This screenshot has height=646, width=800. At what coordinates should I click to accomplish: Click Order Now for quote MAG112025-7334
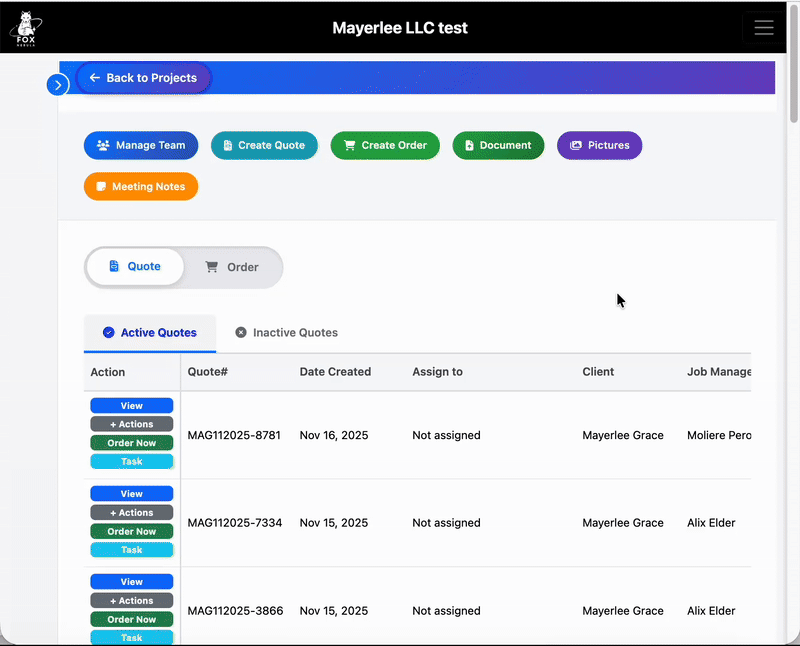132,532
